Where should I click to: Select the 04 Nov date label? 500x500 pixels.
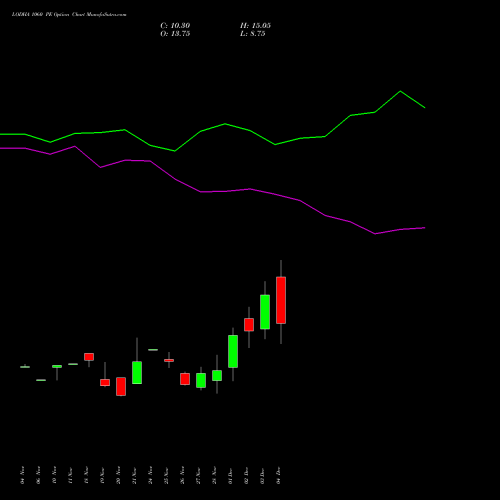pyautogui.click(x=22, y=475)
